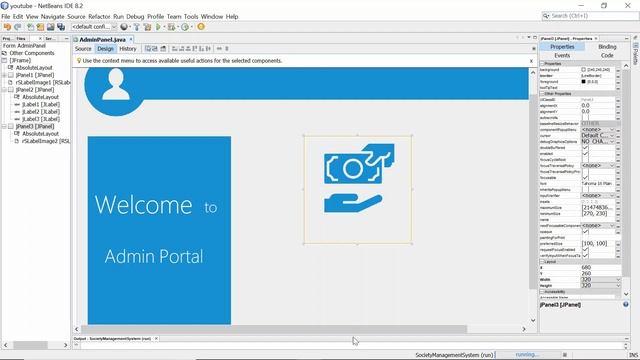The height and width of the screenshot is (360, 640).
Task: Click the Open Project toolbar icon
Action: click(51, 27)
